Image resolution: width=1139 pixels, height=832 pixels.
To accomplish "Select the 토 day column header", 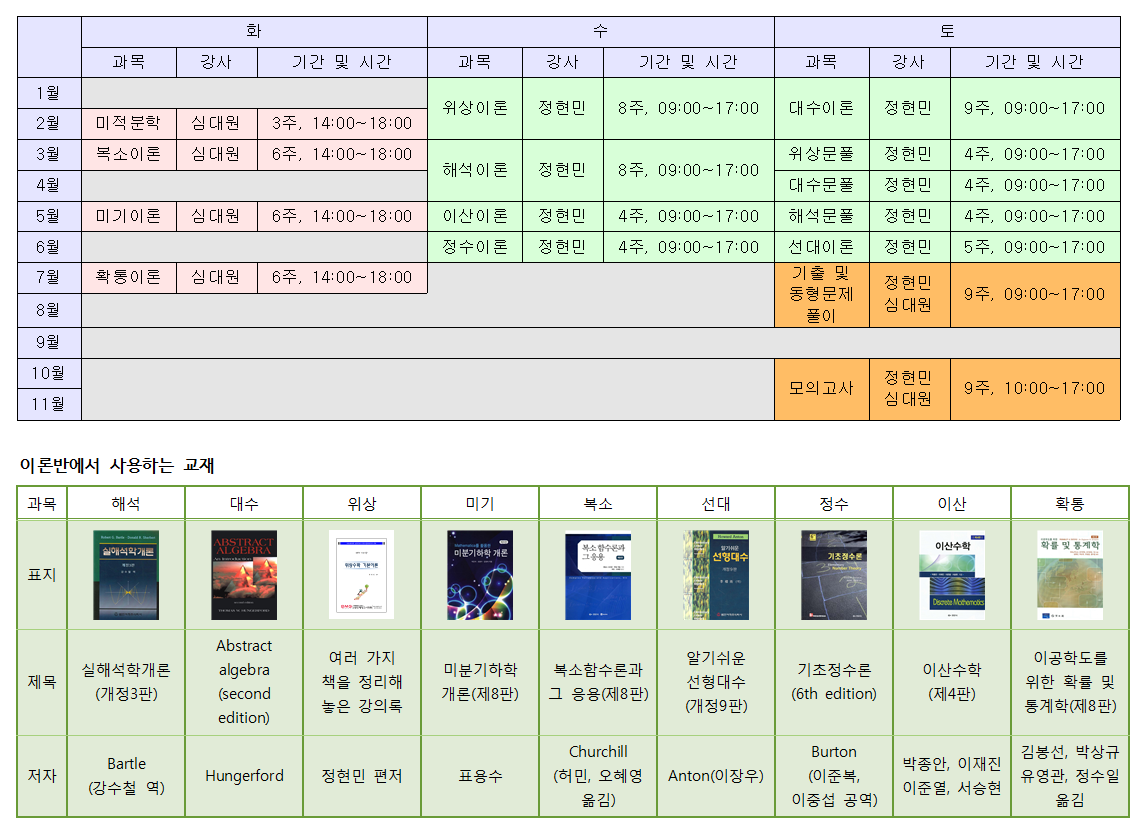I will (947, 31).
